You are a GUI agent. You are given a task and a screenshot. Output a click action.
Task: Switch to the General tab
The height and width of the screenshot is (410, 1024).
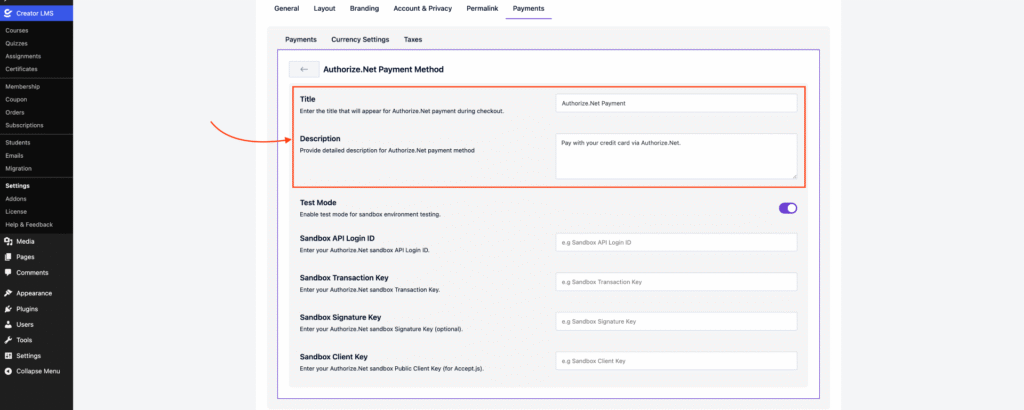tap(287, 8)
